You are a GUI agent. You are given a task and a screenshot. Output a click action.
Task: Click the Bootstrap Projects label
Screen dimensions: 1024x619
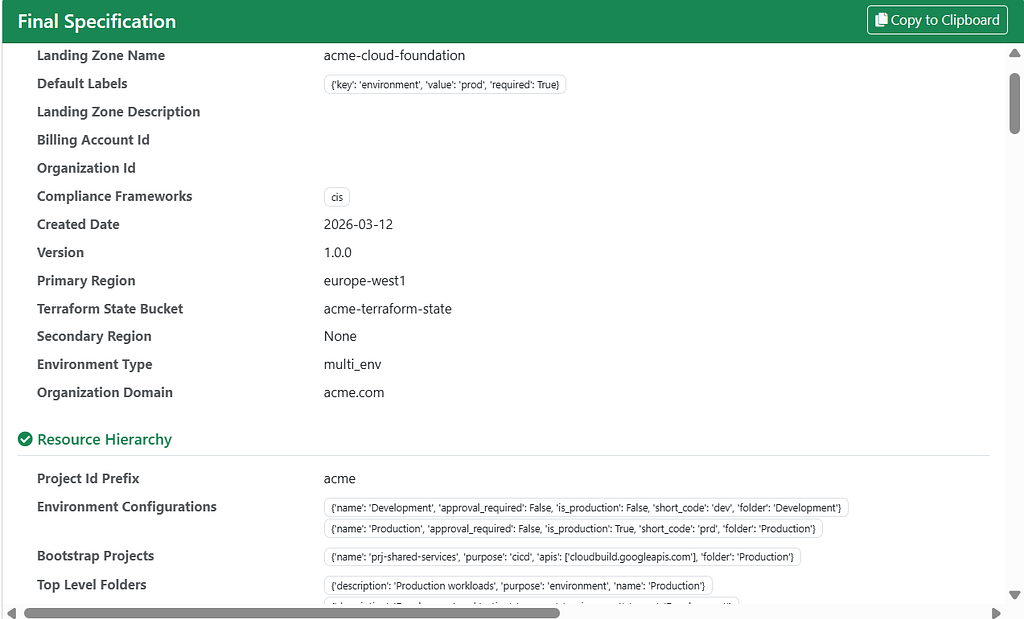click(x=95, y=556)
